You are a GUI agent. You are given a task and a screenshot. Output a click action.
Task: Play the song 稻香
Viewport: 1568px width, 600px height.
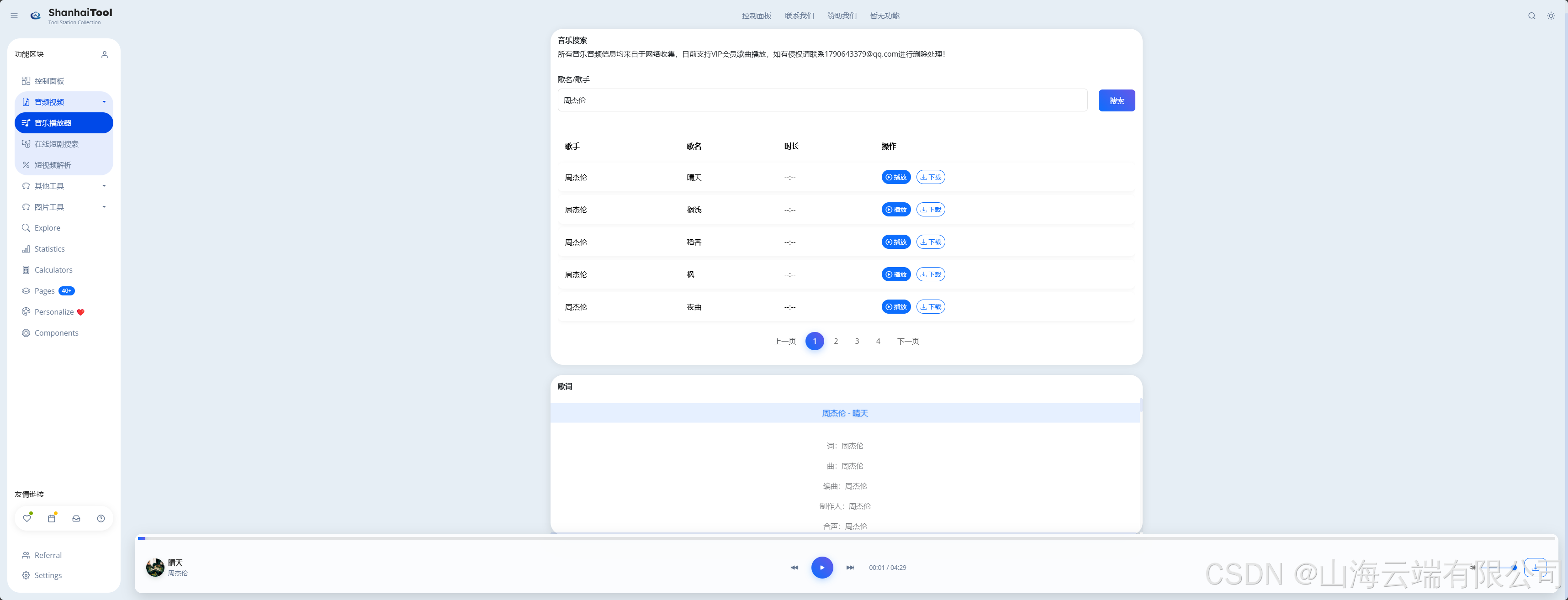895,242
